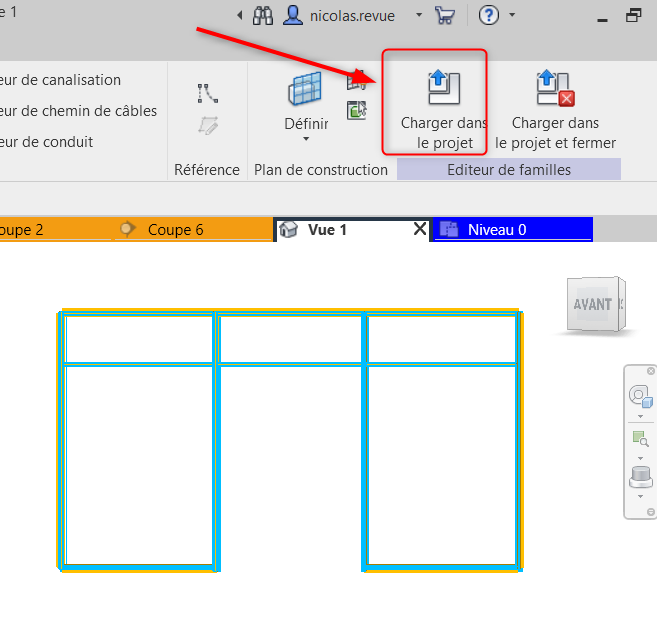The width and height of the screenshot is (657, 620).
Task: Click the Référence panel label
Action: (207, 170)
